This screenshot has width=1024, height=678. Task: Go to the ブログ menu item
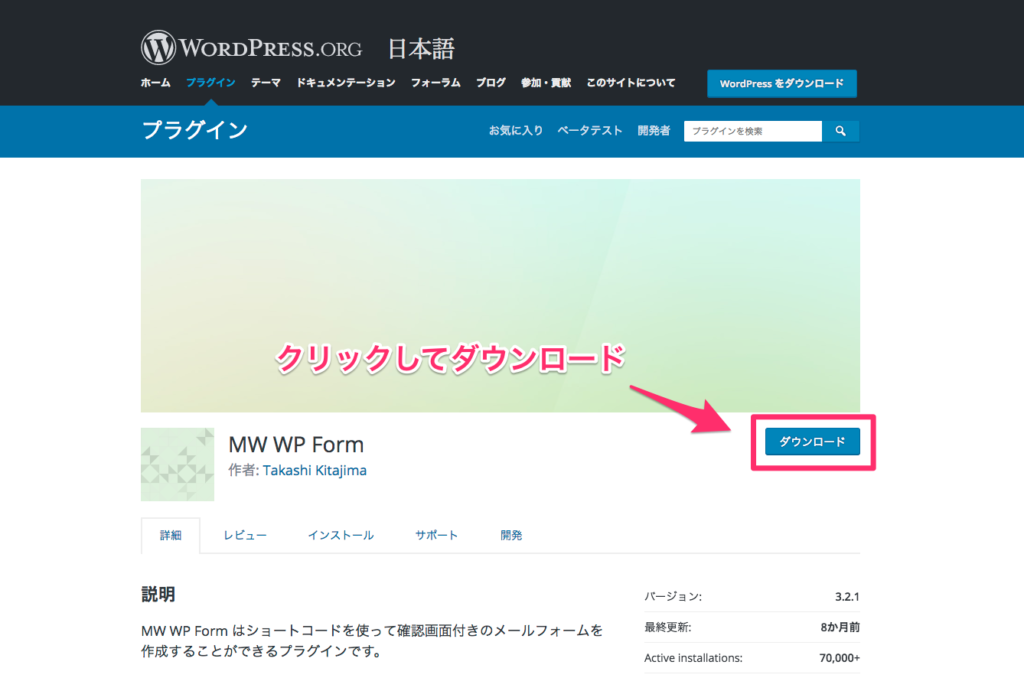pyautogui.click(x=490, y=83)
